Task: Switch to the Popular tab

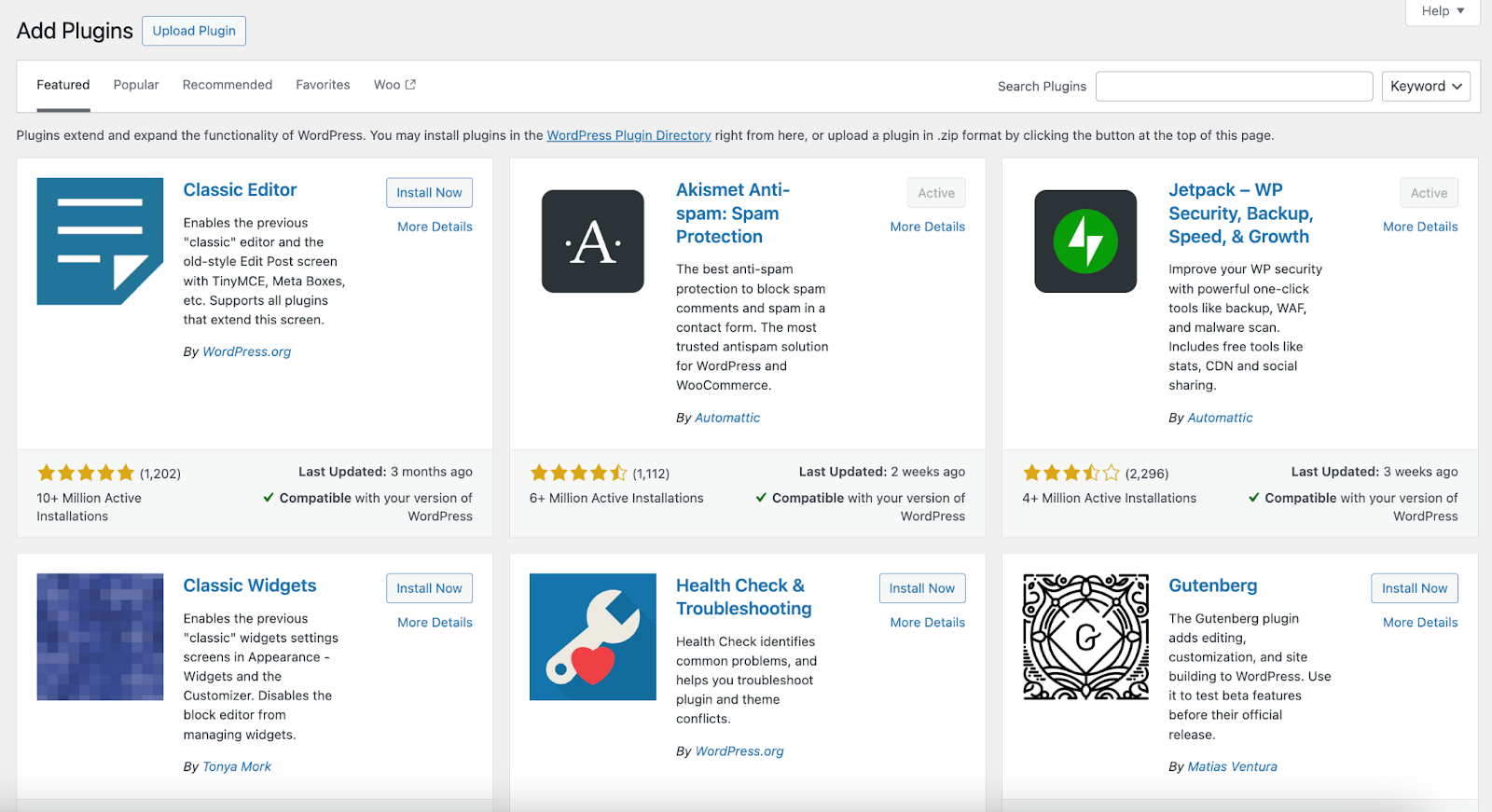Action: click(x=136, y=85)
